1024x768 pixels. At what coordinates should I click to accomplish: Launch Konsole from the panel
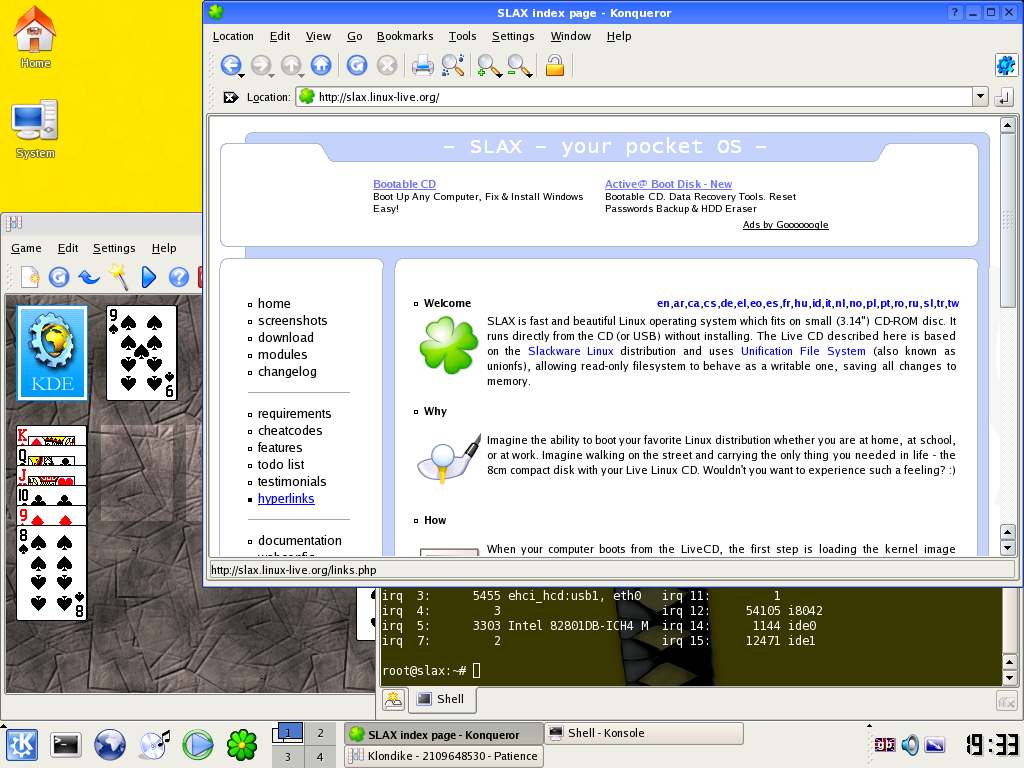66,744
